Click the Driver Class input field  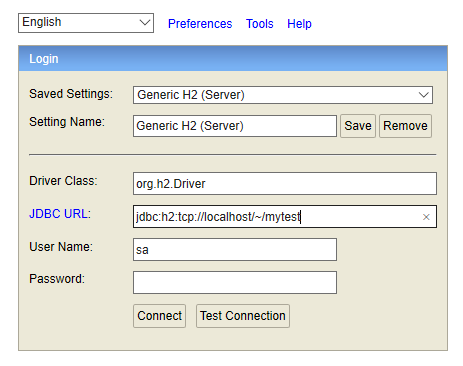click(285, 184)
